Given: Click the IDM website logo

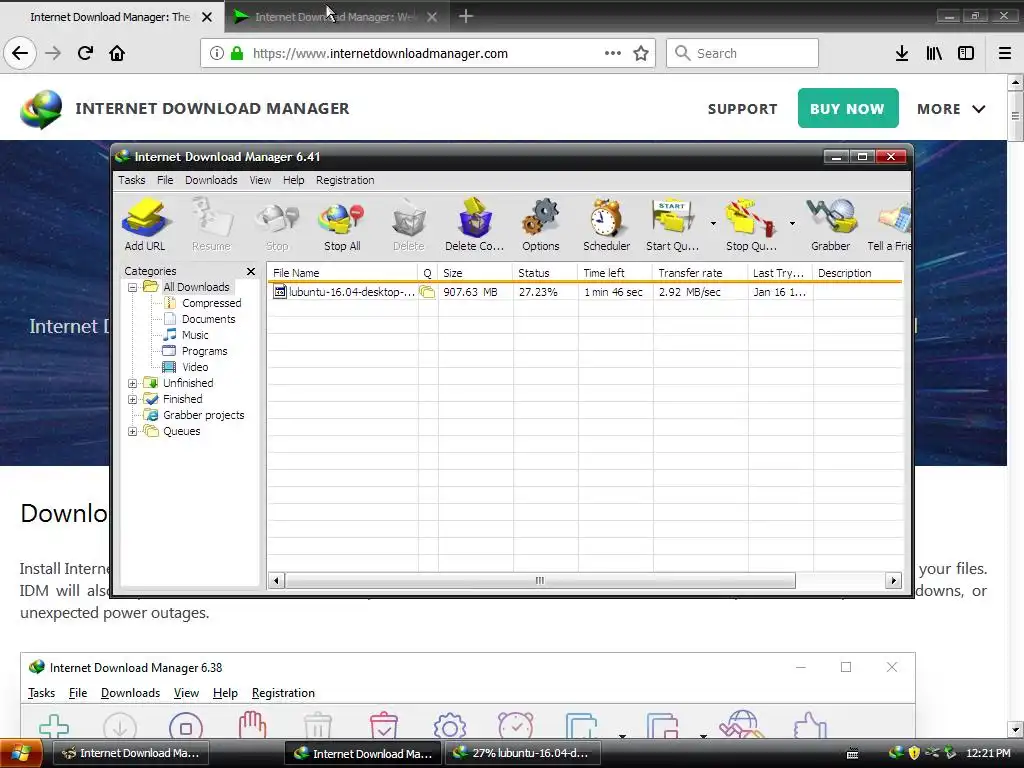Looking at the screenshot, I should coord(41,109).
